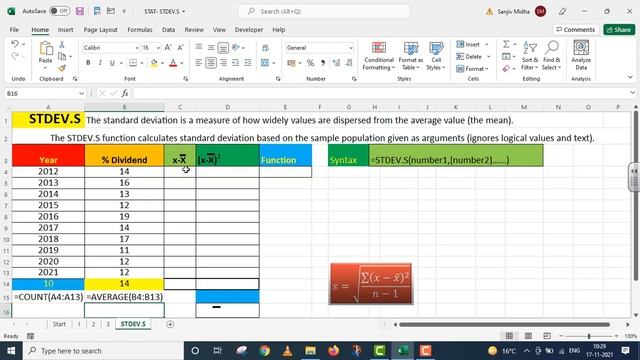
Task: Open the Insert ribbon tab
Action: [65, 30]
